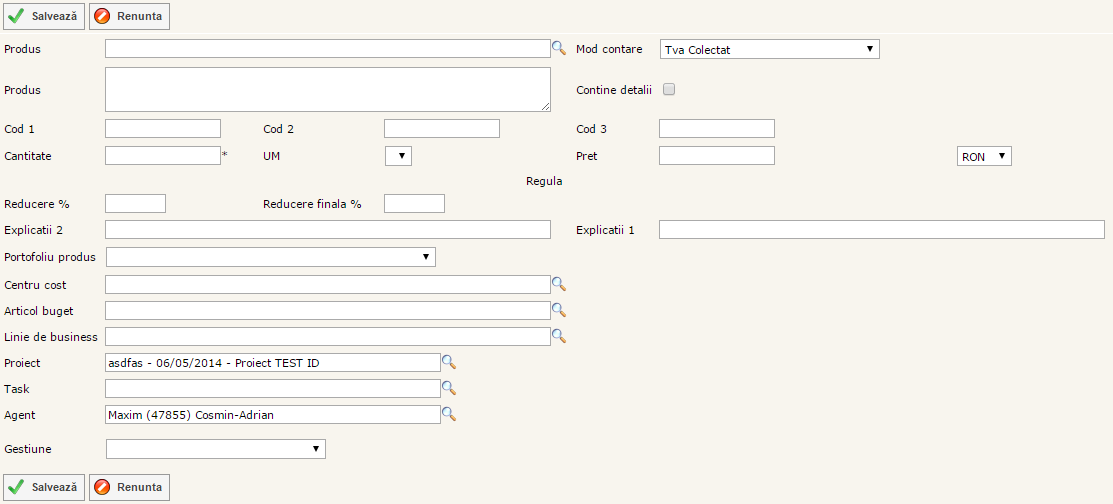Screen dimensions: 1113x504
Task: Click the top Renunta button
Action: 129,16
